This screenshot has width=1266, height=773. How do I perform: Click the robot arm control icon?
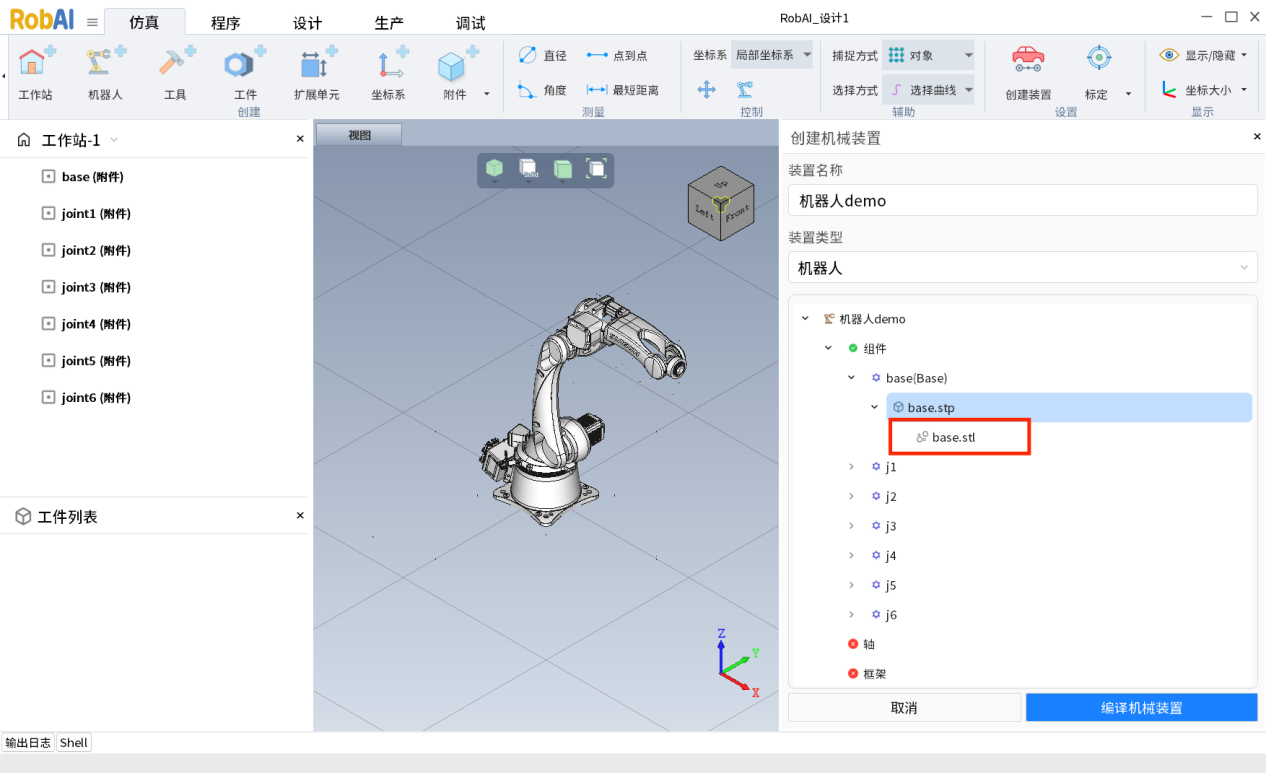click(x=745, y=90)
